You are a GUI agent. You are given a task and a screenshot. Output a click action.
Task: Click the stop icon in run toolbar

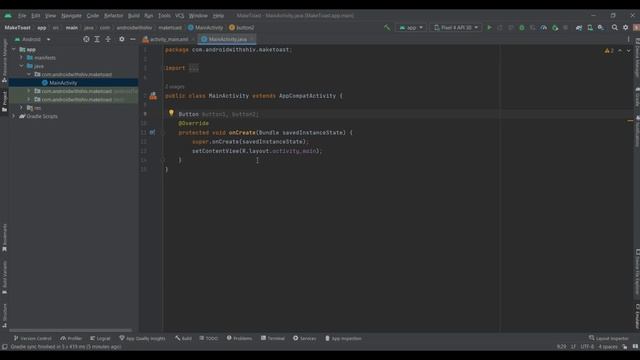tap(565, 28)
